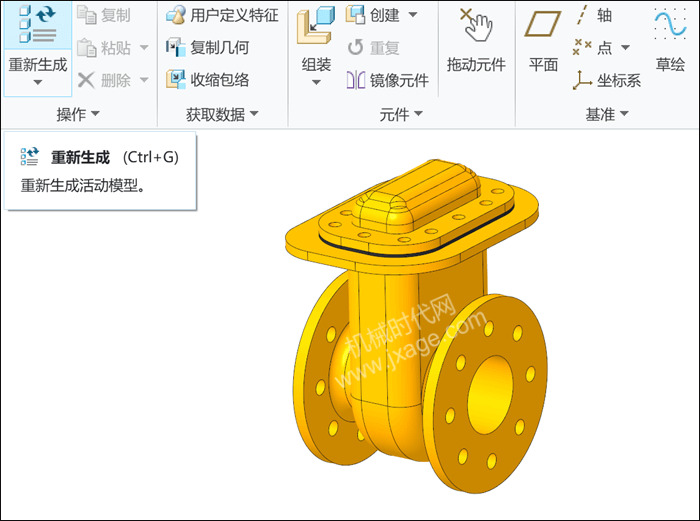Click the 重新生成 (Ctrl+G) tooltip title
This screenshot has width=700, height=521.
115,157
